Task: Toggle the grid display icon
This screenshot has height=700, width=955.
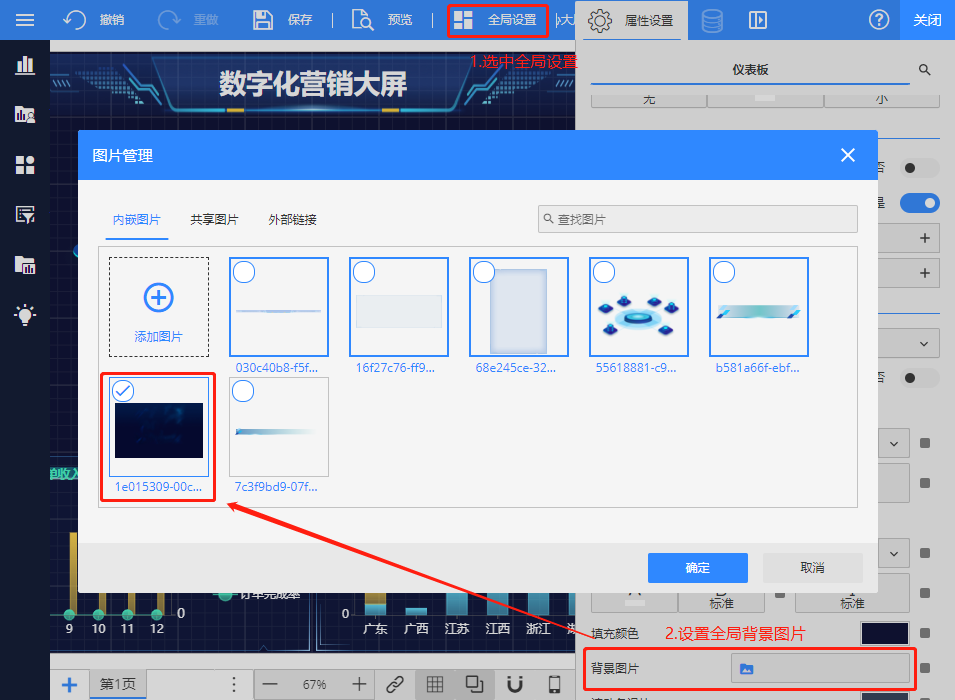Action: (x=435, y=684)
